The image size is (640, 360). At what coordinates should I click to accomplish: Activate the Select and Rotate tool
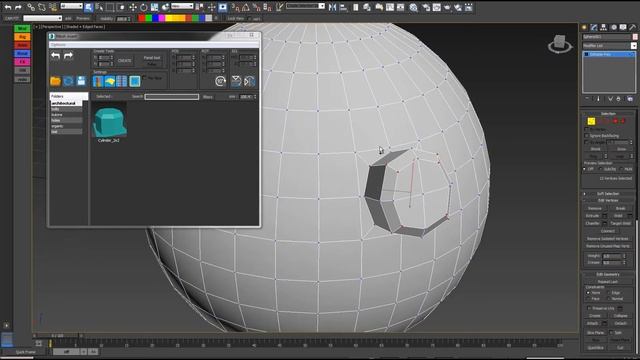[x=144, y=7]
